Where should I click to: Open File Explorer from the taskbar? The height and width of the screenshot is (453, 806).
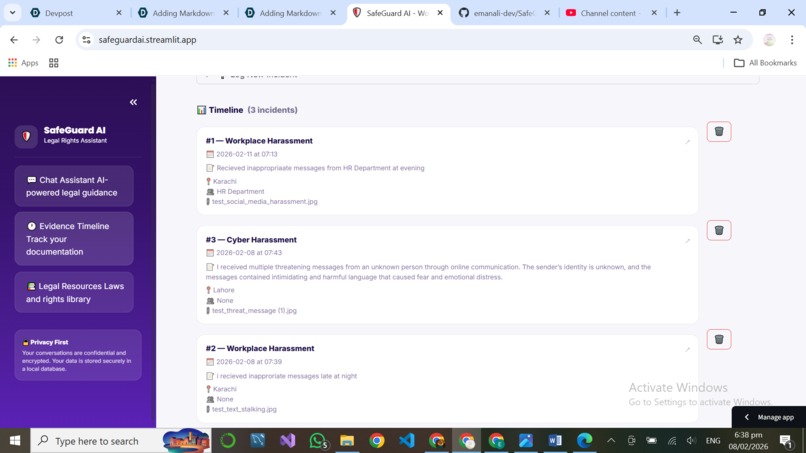(347, 441)
